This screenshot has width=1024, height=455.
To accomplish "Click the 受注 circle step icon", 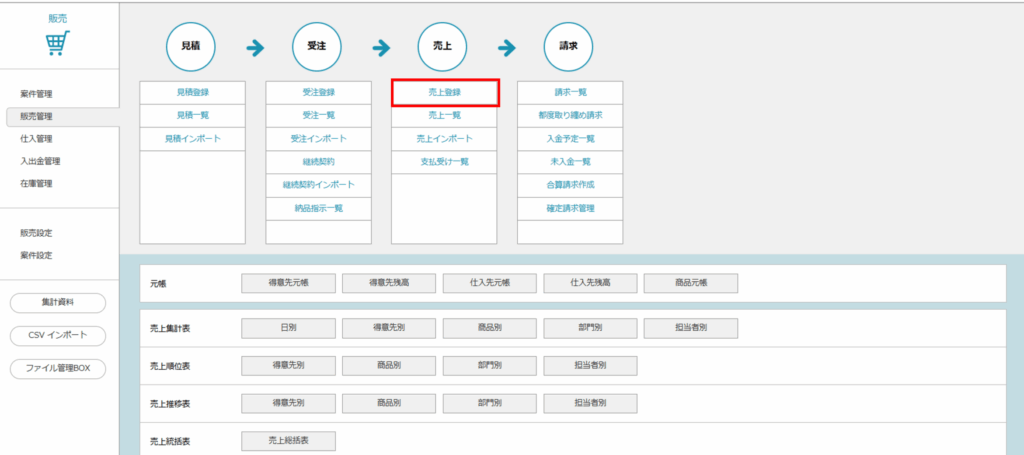I will (x=318, y=47).
